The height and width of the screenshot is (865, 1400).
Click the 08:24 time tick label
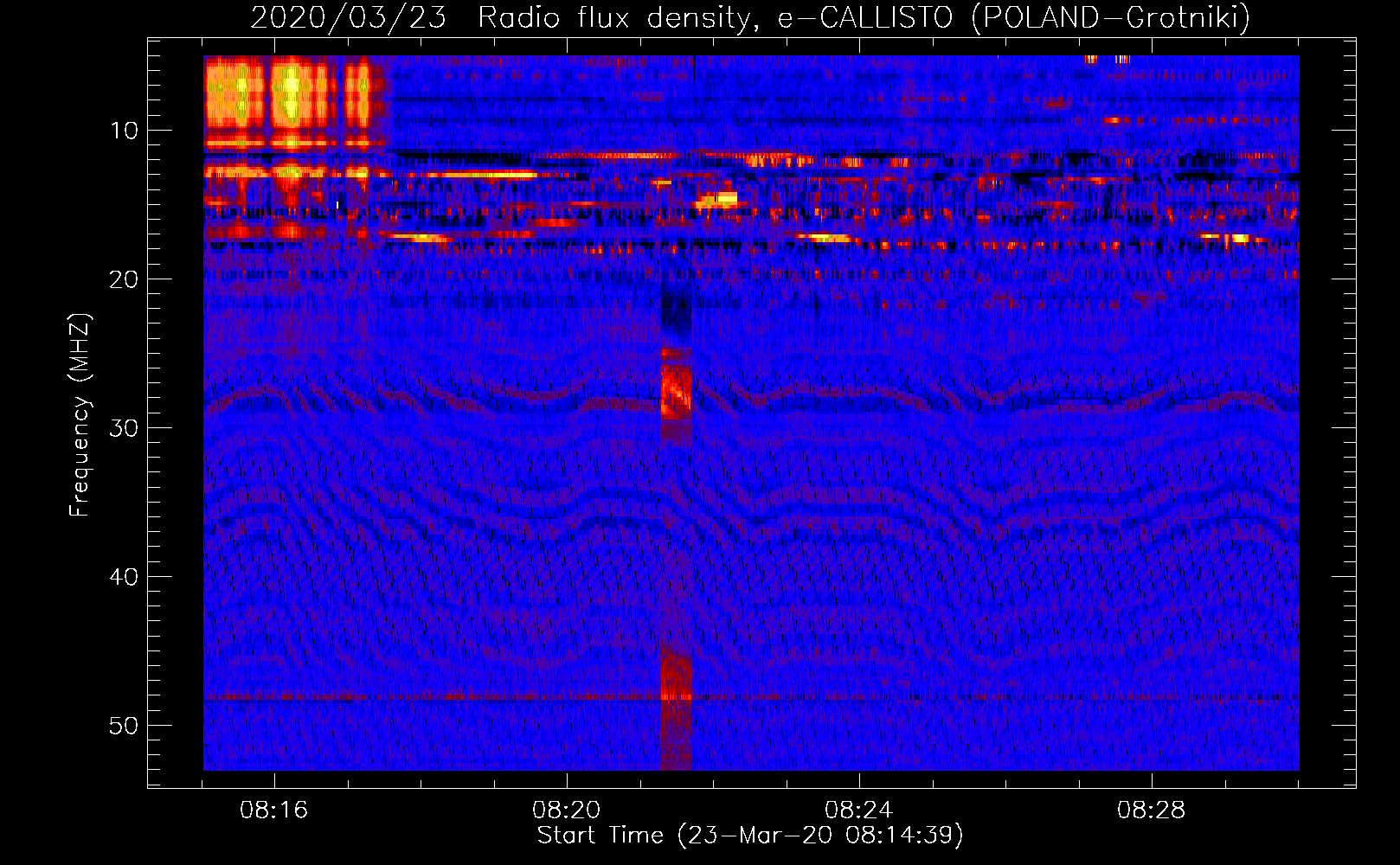[x=858, y=811]
